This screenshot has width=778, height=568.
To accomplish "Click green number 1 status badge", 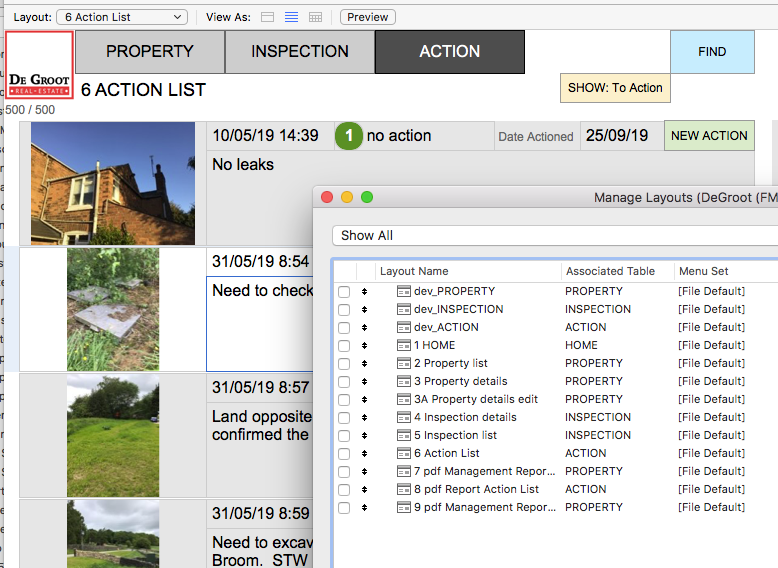I will pyautogui.click(x=349, y=136).
